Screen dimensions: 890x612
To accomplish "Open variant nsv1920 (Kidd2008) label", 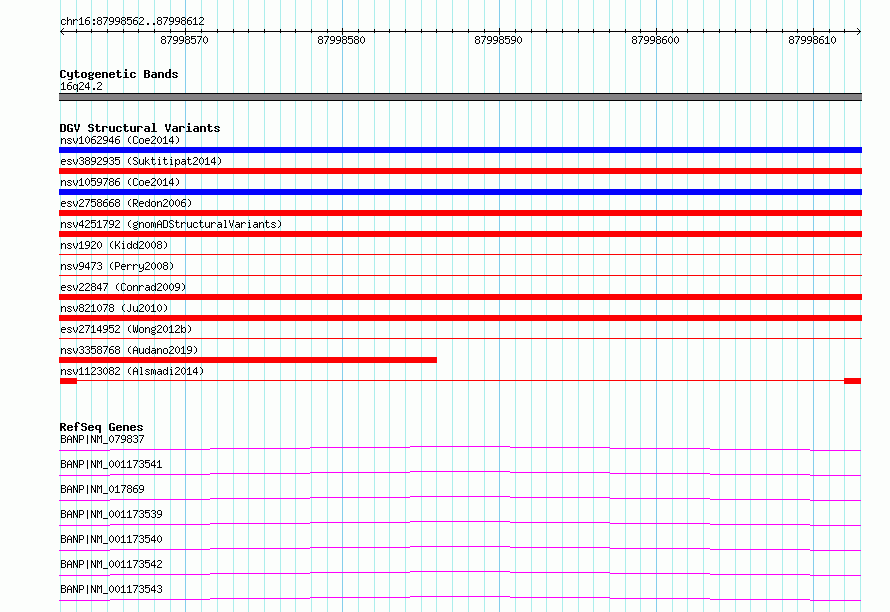I will (x=114, y=245).
